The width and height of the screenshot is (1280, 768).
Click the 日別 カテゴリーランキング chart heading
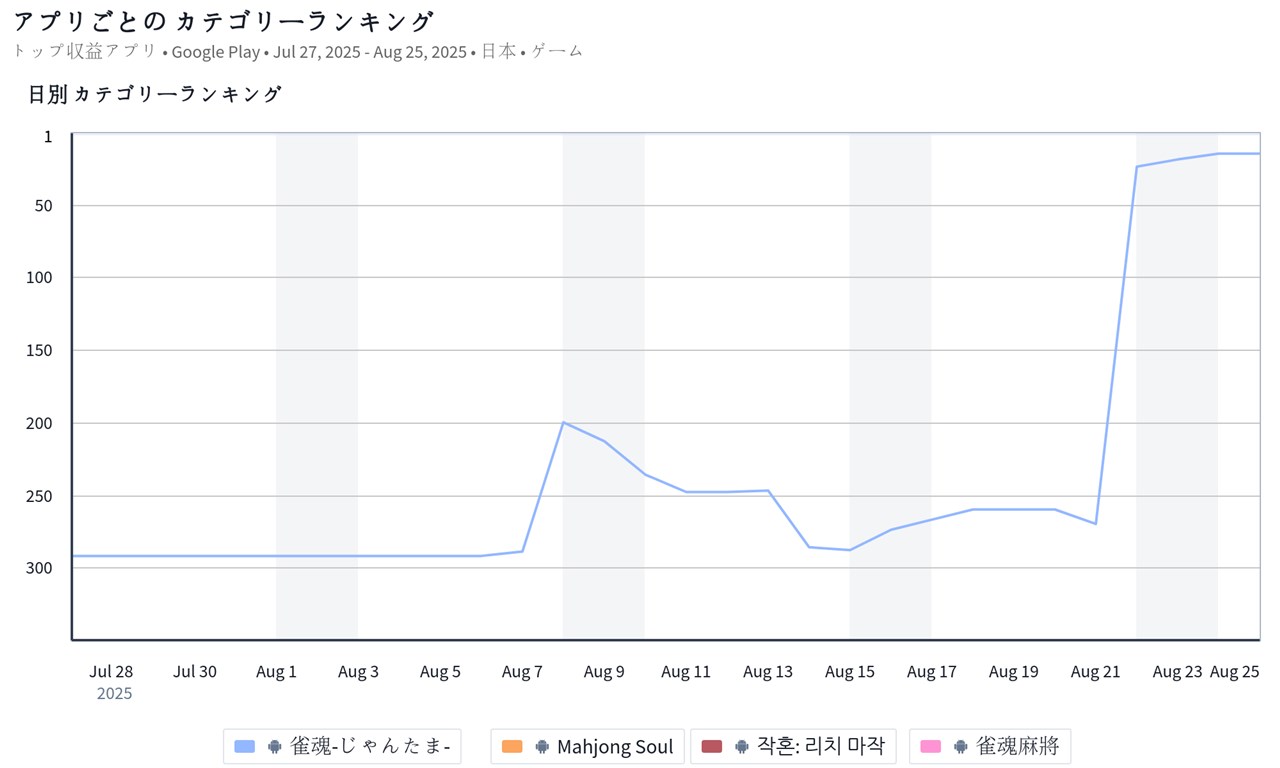(x=155, y=95)
